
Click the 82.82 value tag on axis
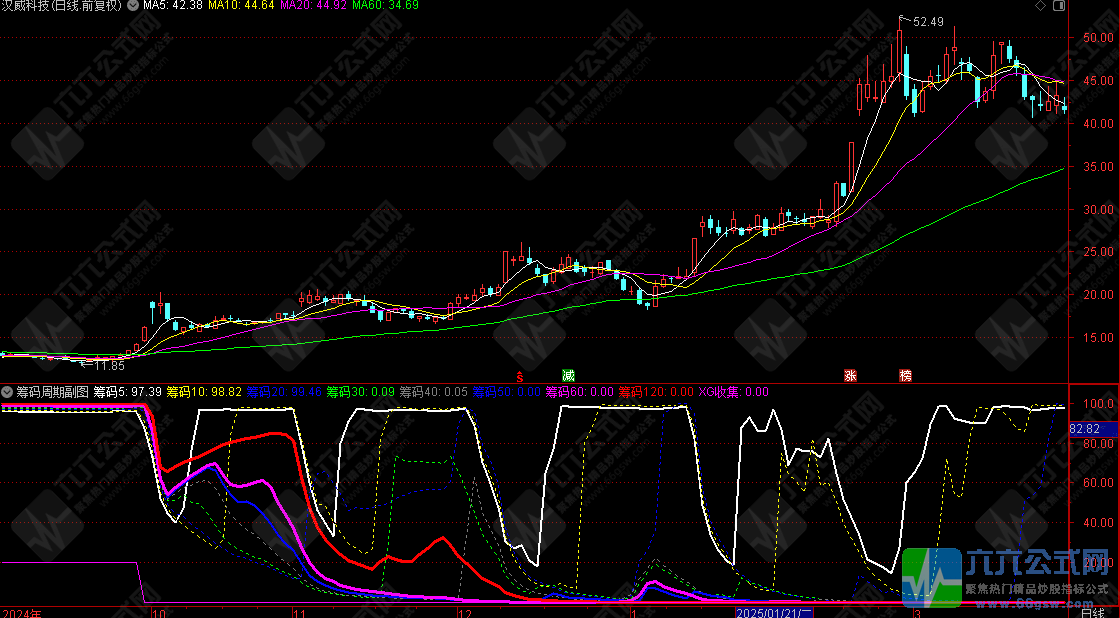pyautogui.click(x=1085, y=428)
